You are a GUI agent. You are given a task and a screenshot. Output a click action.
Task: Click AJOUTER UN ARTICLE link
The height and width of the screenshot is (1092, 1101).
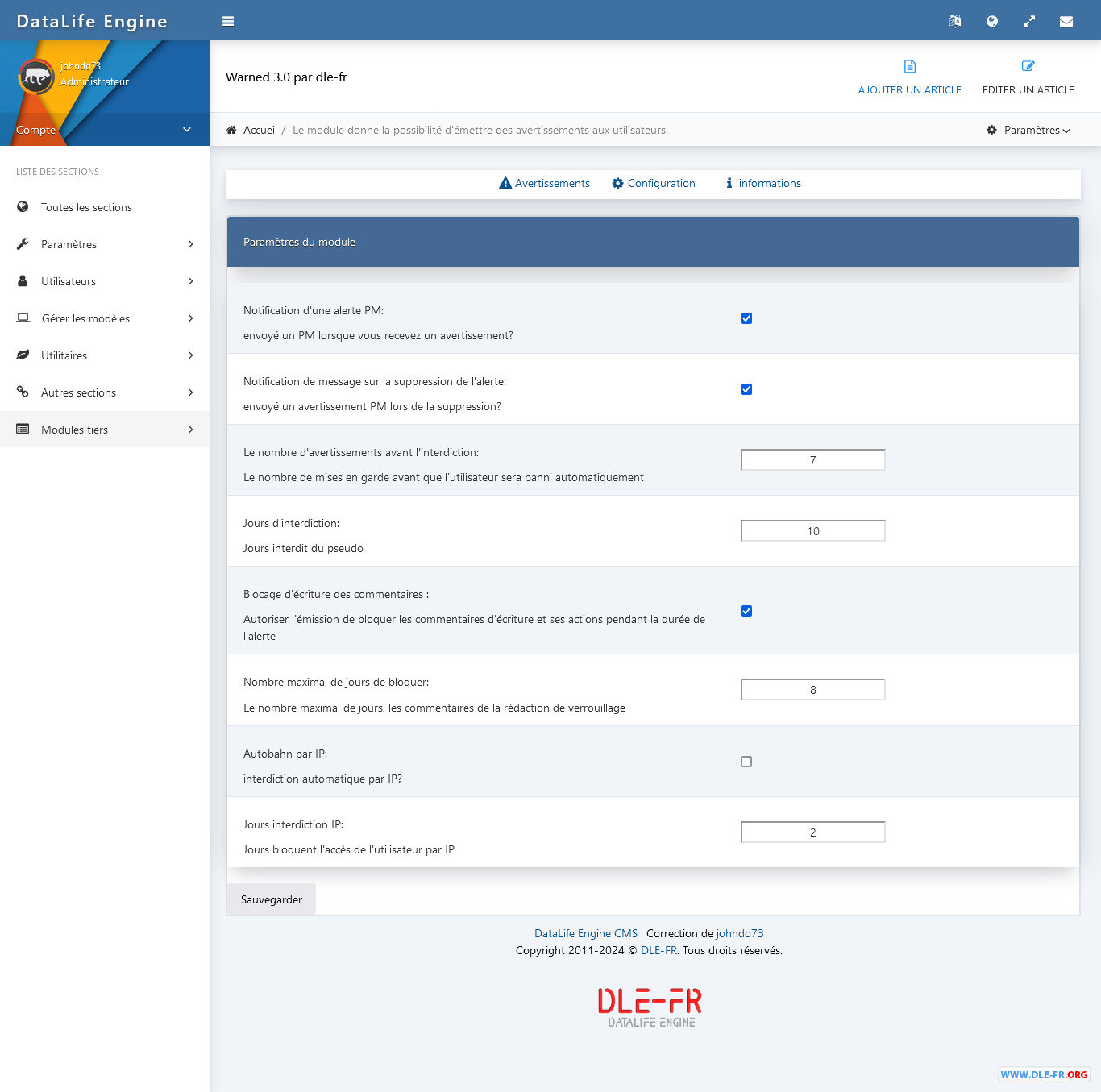910,90
